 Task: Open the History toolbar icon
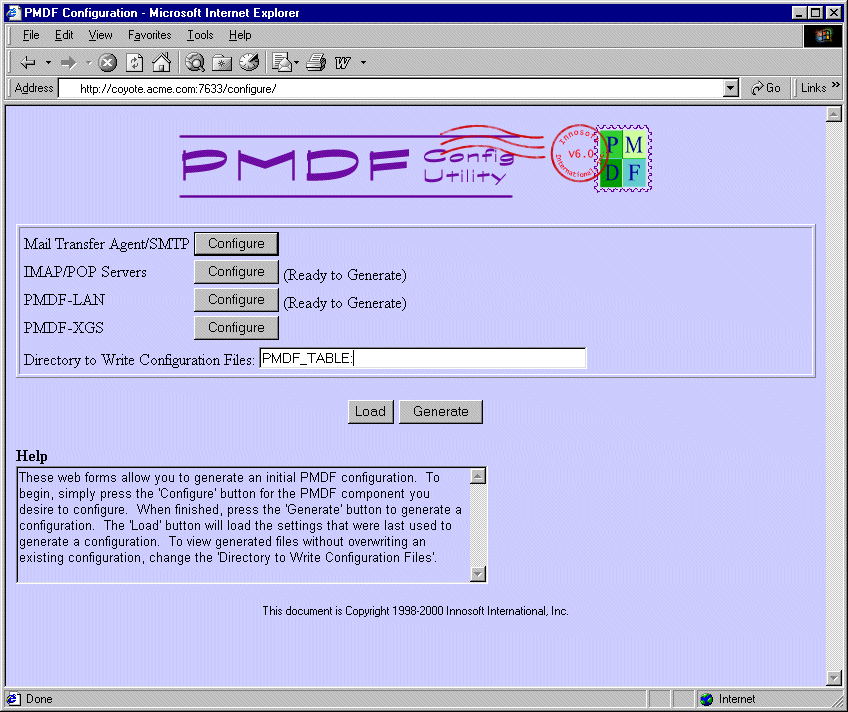click(x=248, y=63)
